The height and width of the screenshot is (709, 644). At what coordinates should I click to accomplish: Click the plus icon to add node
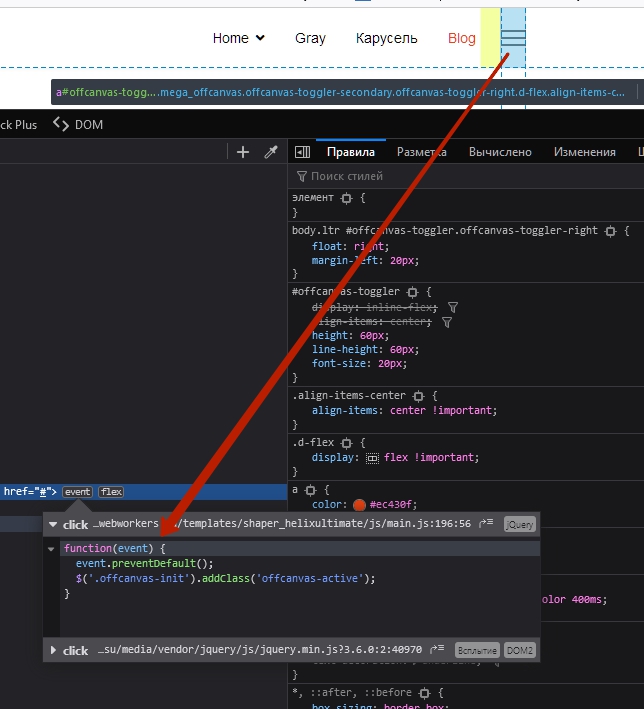pos(242,152)
